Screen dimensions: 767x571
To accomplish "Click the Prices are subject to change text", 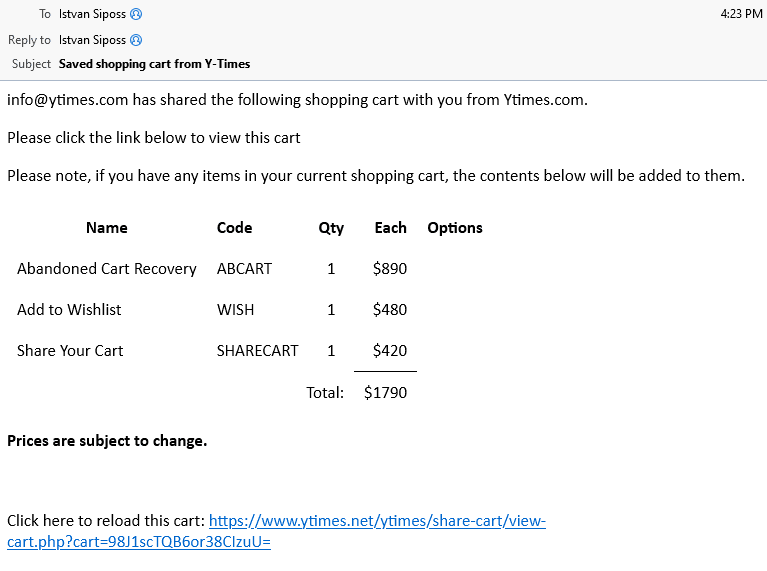I will pos(107,441).
